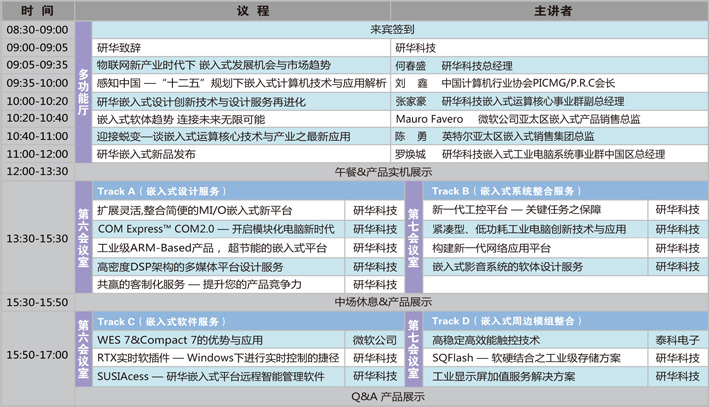This screenshot has height=407, width=710.
Task: Click 第七会议室 label beside Track B
Action: pyautogui.click(x=413, y=238)
